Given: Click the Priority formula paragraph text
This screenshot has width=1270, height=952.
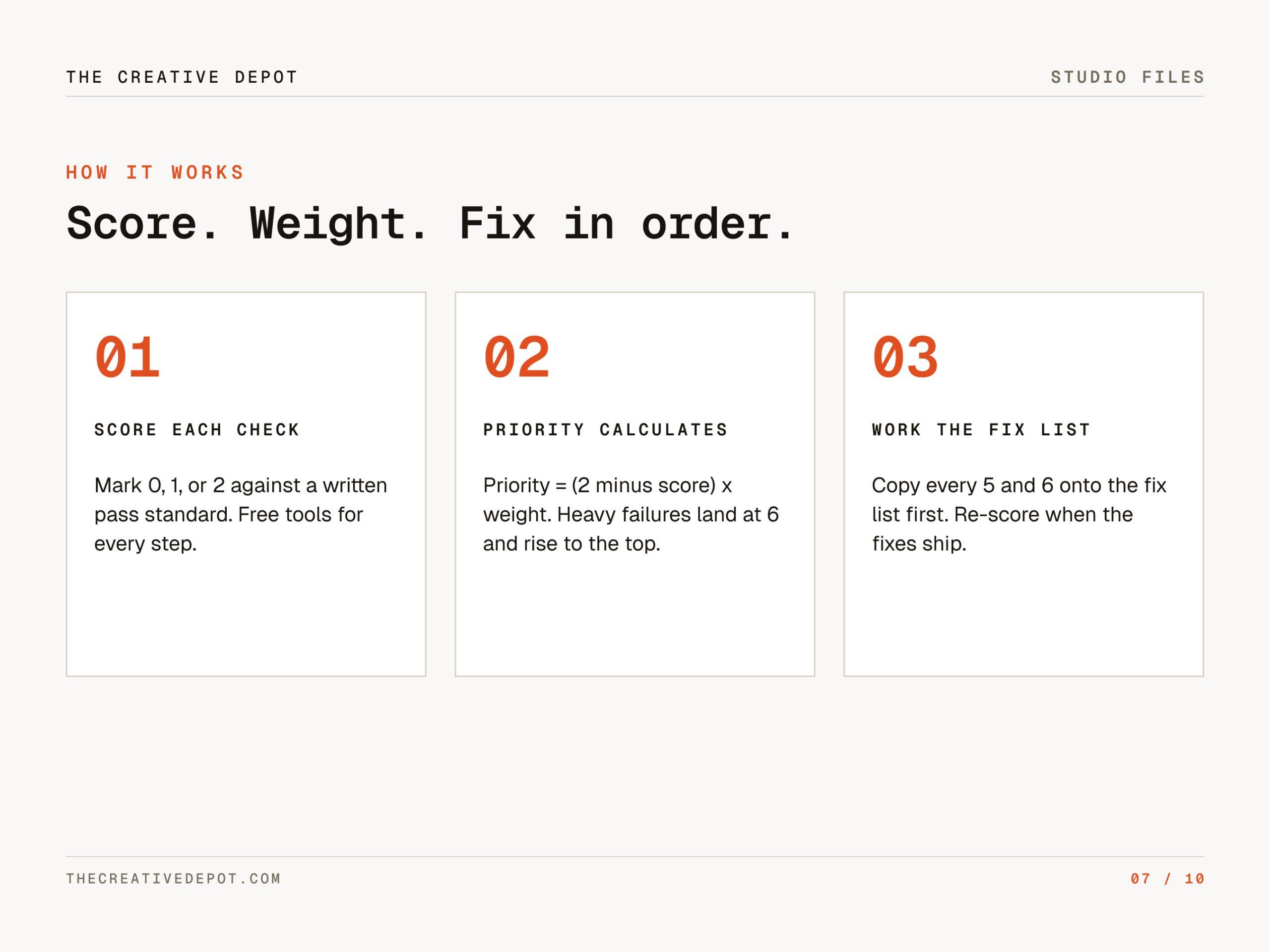Looking at the screenshot, I should [x=631, y=514].
